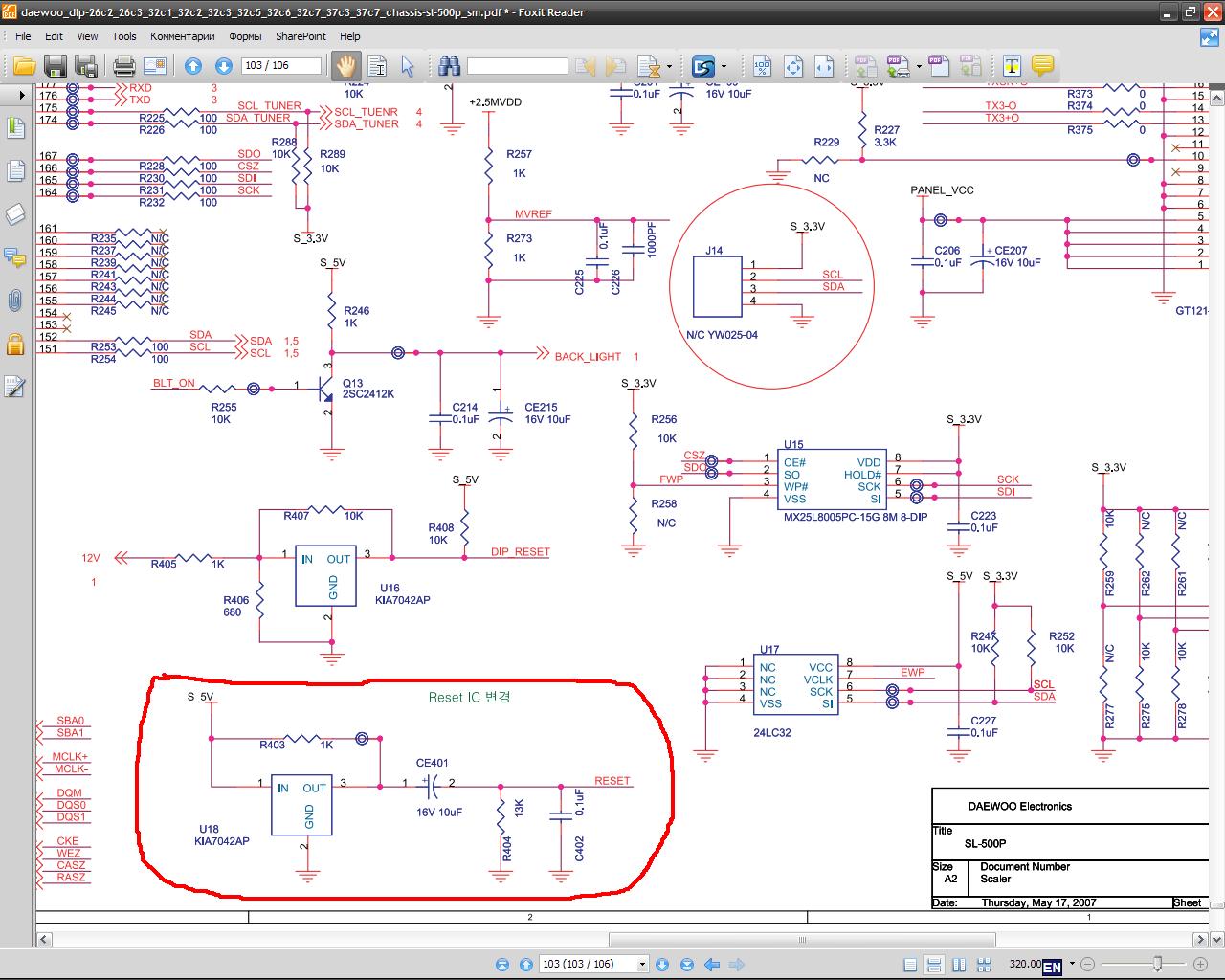Click the binoculars Find icon

point(449,66)
